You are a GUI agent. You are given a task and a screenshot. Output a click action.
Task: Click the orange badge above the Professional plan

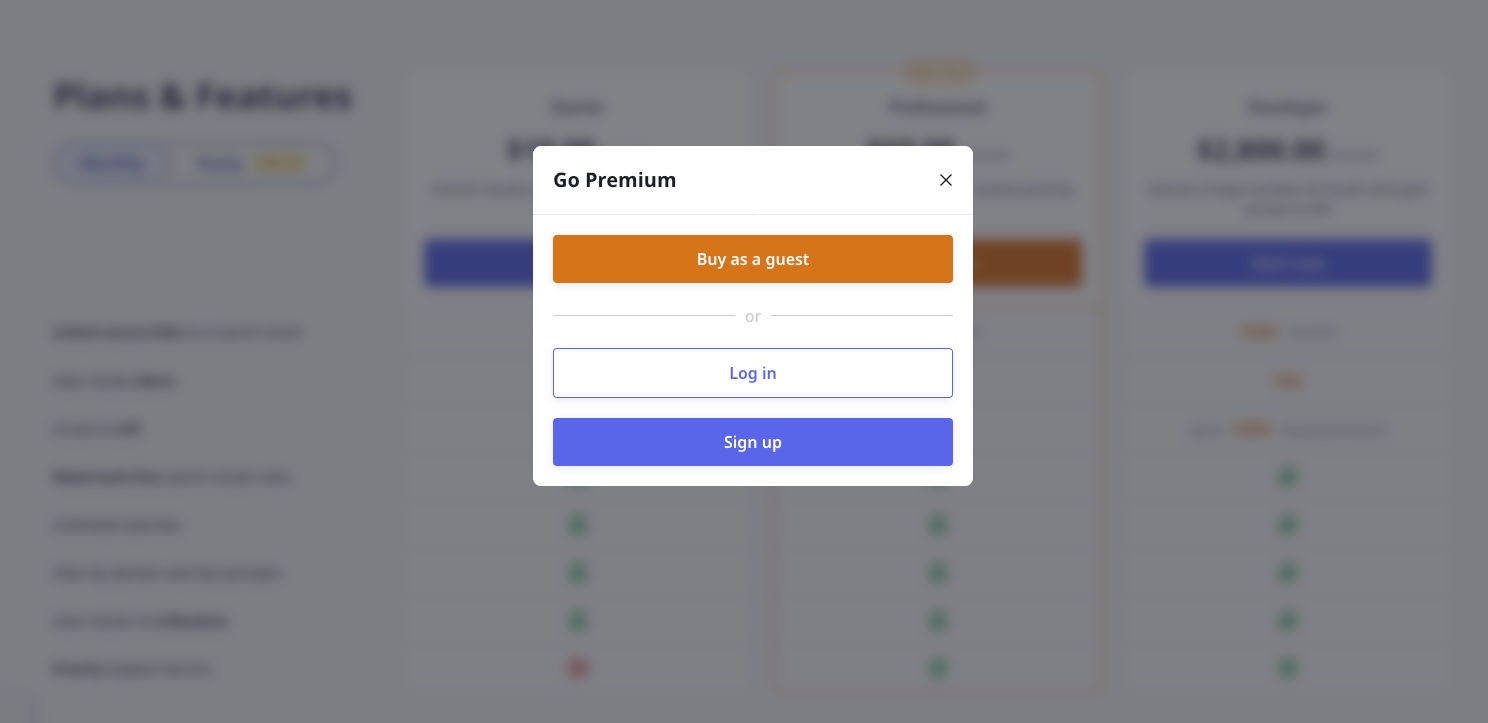click(938, 71)
